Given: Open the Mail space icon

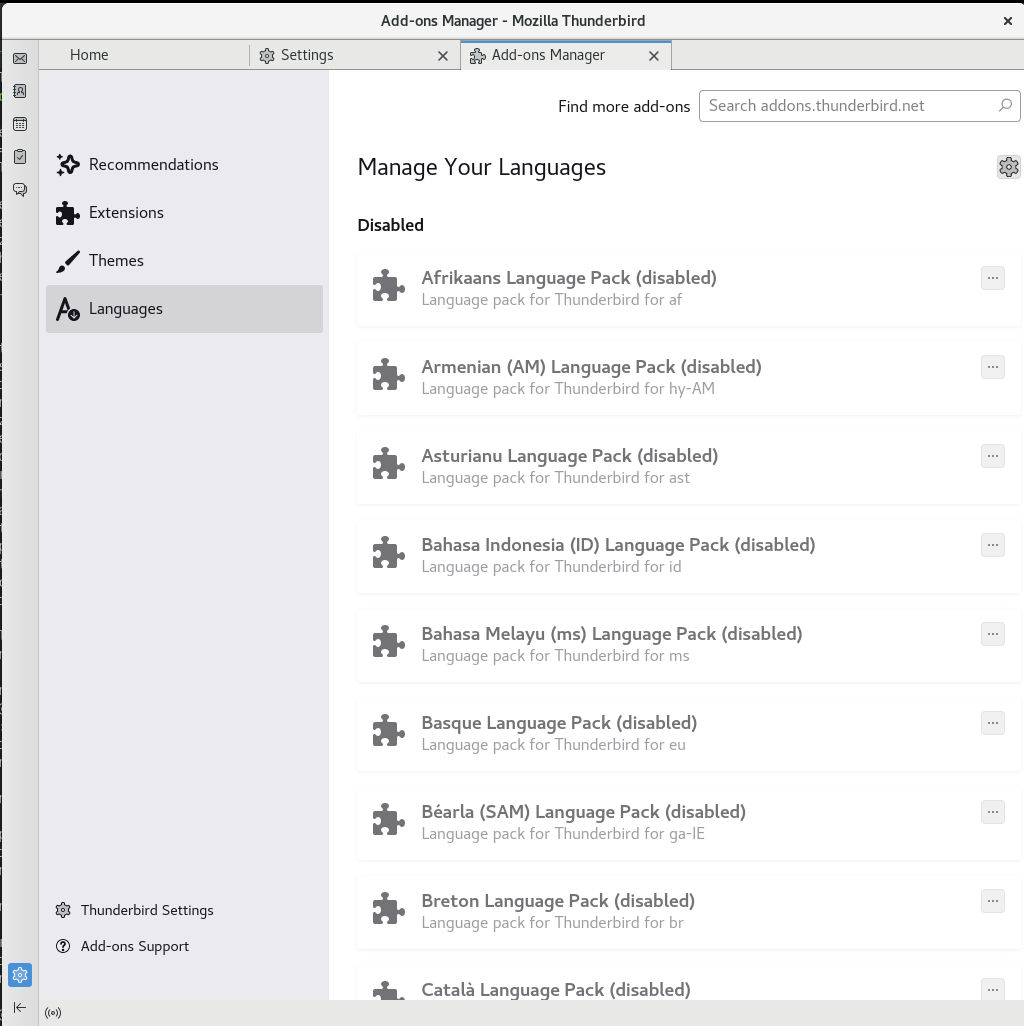Looking at the screenshot, I should [19, 59].
